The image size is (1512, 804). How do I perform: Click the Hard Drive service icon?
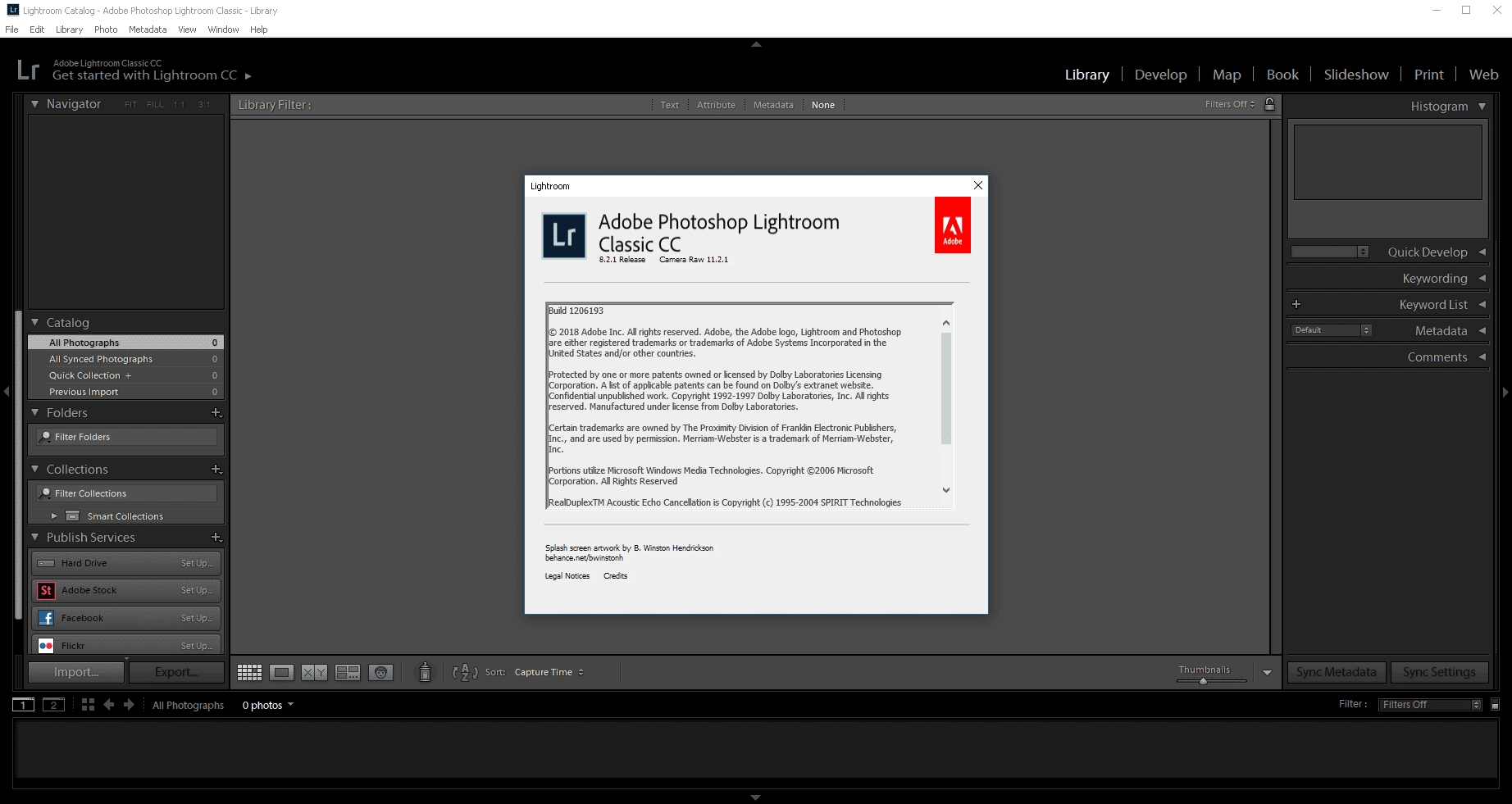tap(46, 563)
